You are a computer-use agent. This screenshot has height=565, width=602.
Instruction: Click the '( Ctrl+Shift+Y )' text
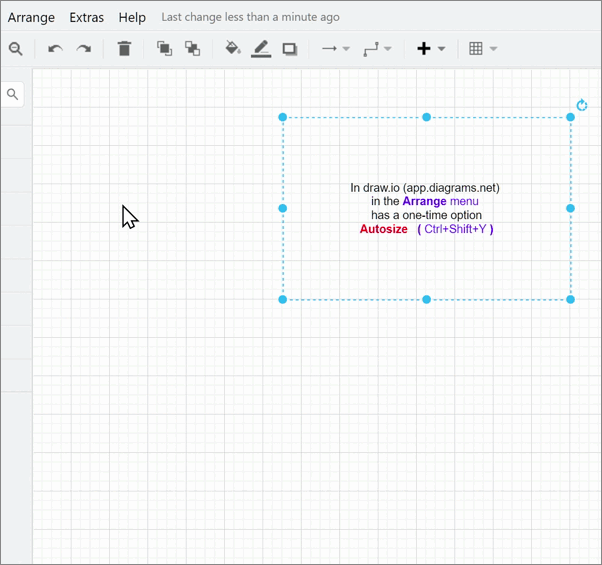click(x=455, y=229)
